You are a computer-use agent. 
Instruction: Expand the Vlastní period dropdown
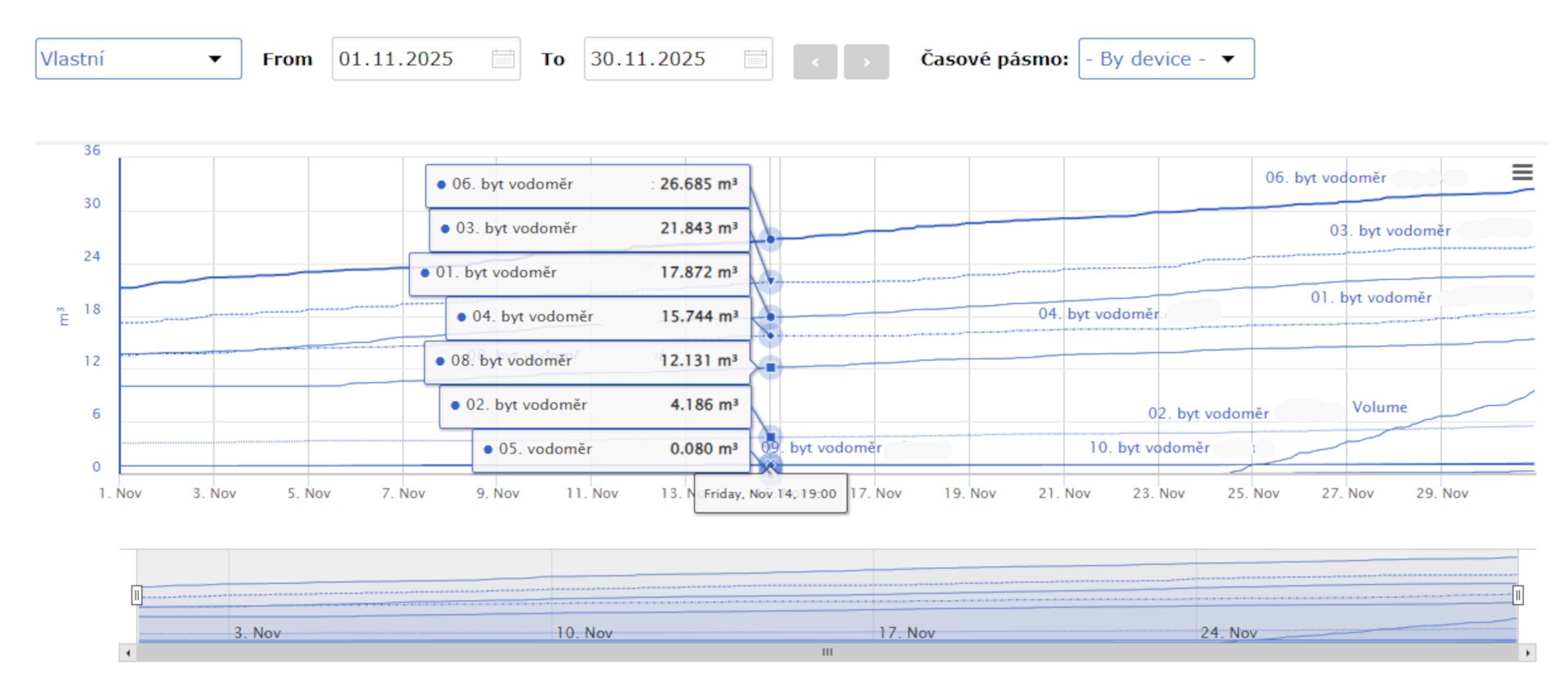point(138,59)
